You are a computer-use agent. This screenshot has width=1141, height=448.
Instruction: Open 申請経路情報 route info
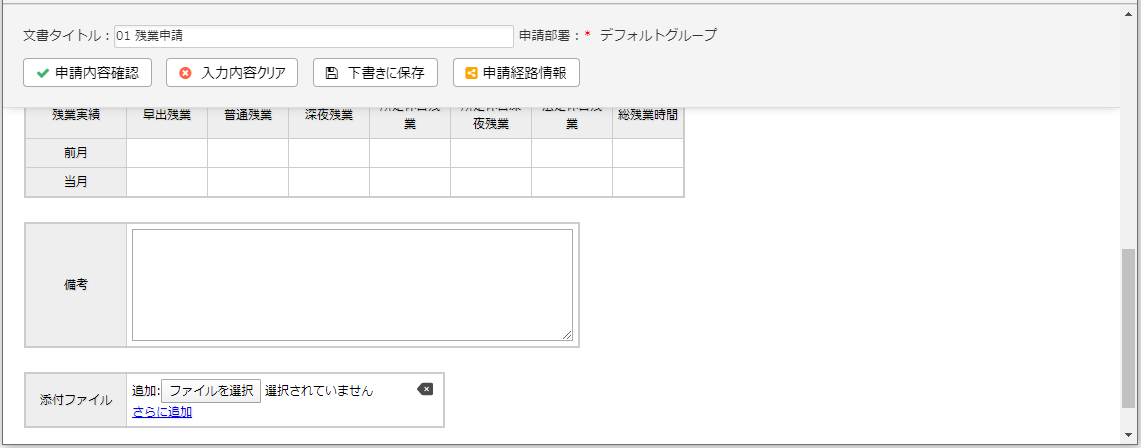pos(516,73)
